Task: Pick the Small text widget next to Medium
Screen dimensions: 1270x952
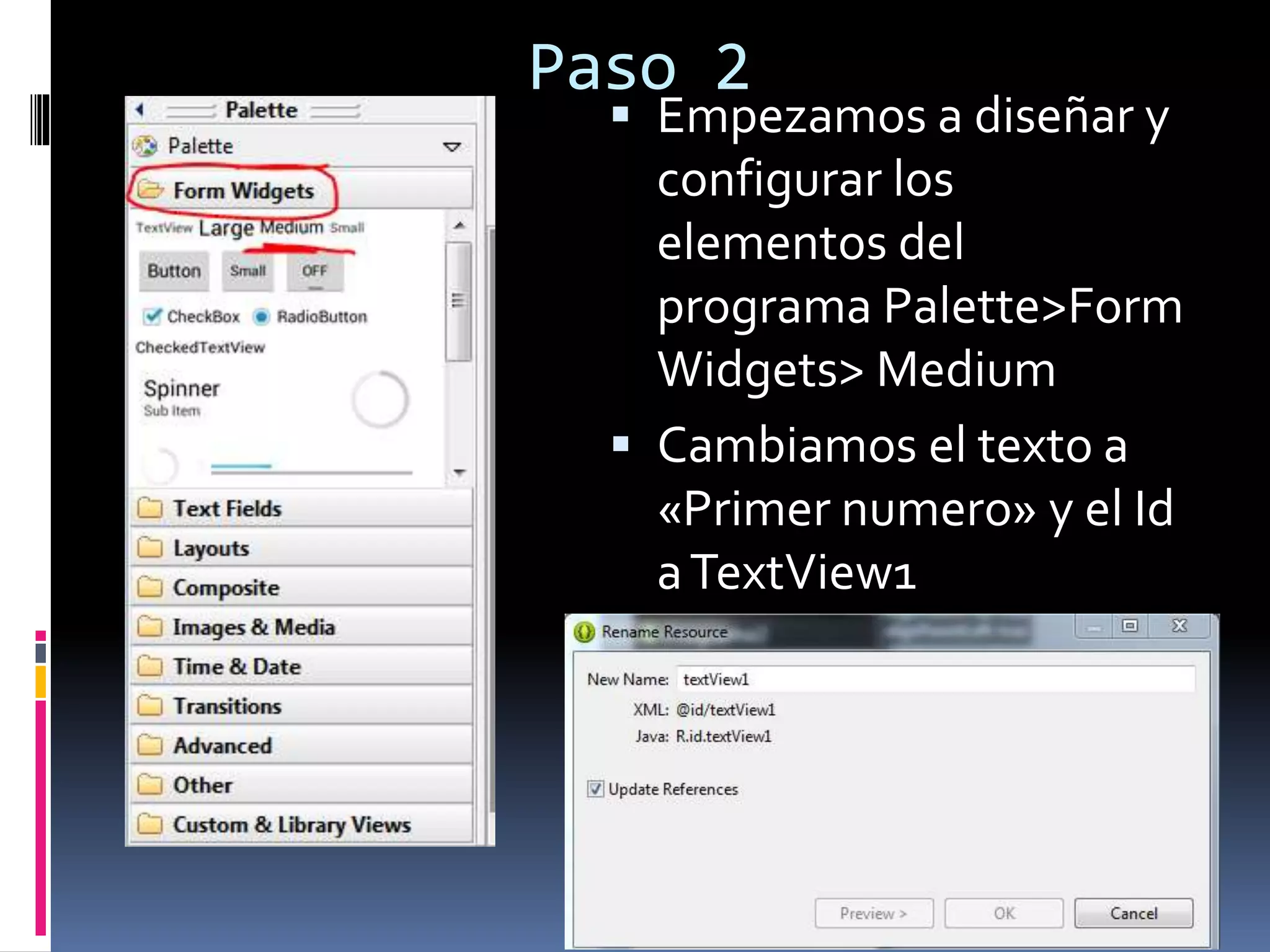Action: click(x=347, y=227)
